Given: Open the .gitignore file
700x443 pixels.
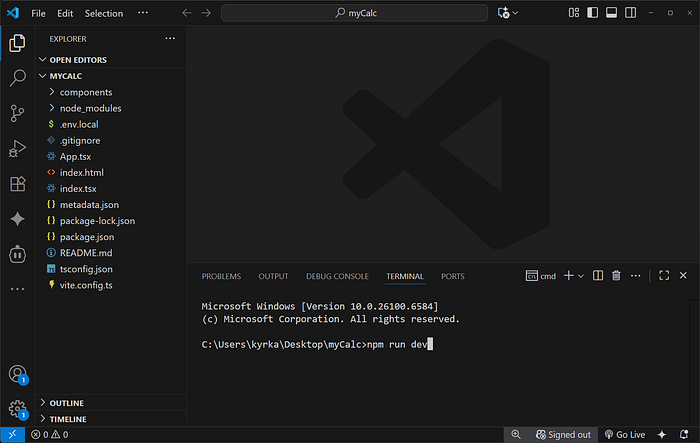Looking at the screenshot, I should tap(111, 140).
